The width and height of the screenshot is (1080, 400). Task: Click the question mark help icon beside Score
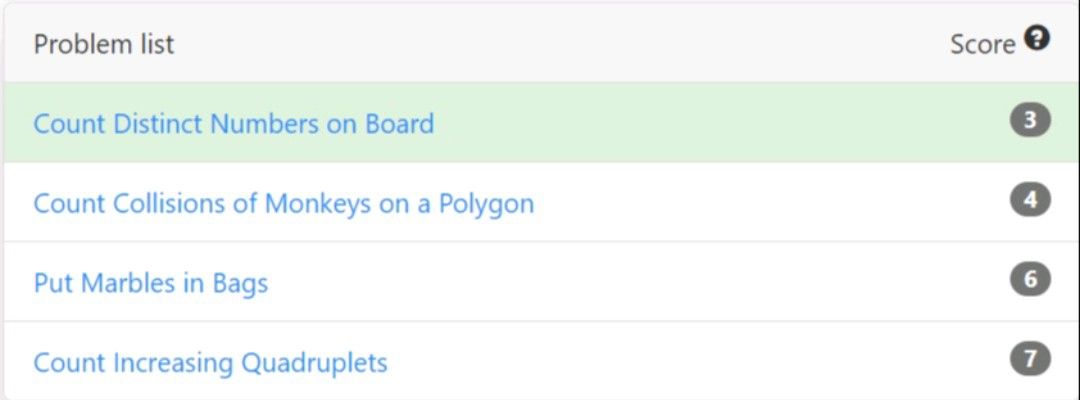1037,39
